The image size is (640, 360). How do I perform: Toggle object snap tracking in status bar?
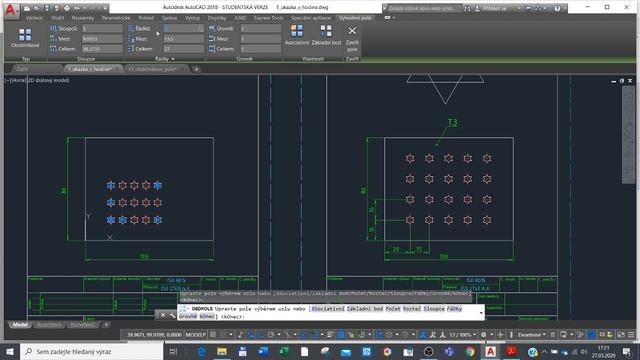[304, 335]
